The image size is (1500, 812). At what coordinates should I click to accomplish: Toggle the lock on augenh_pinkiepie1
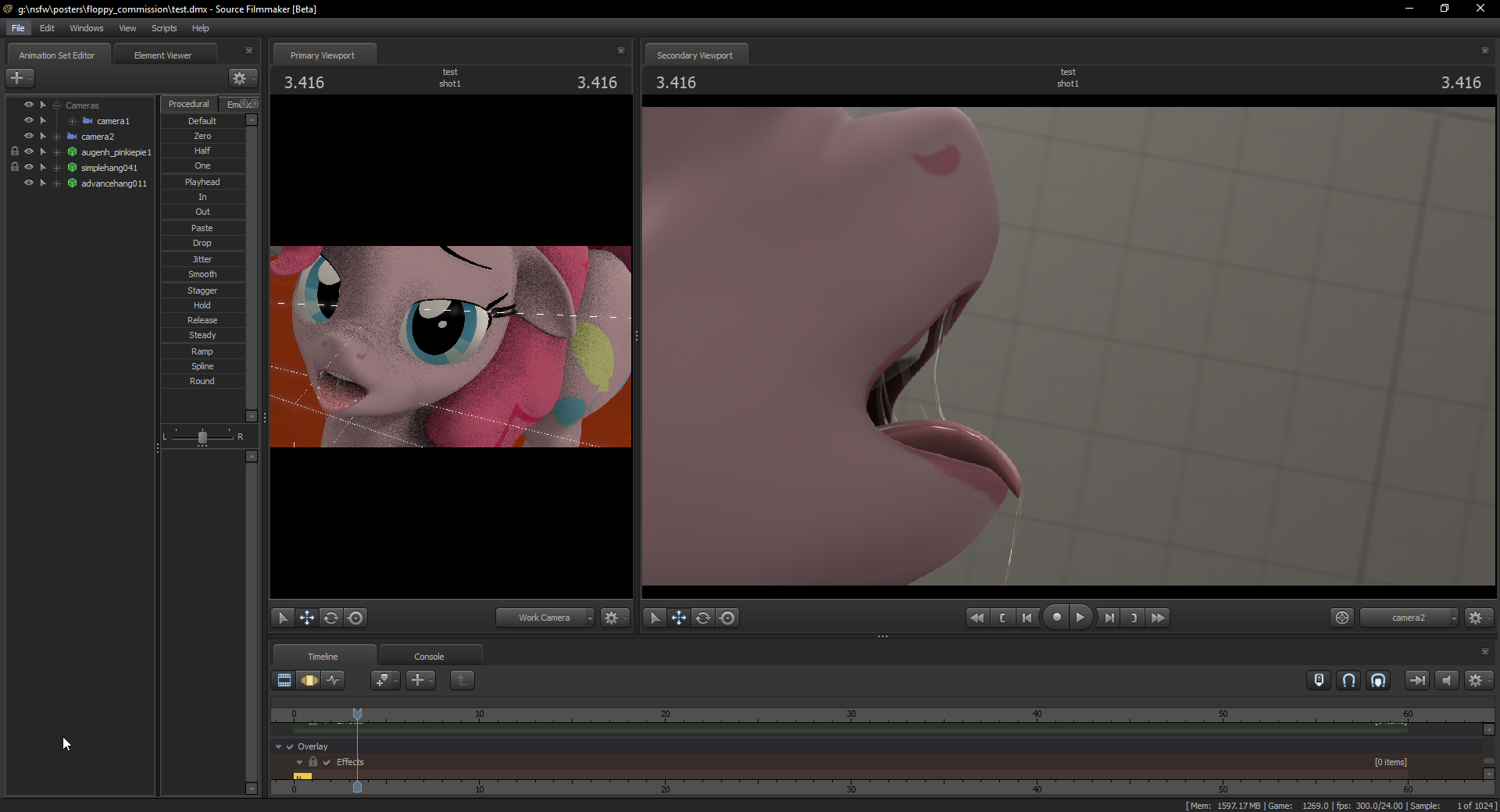[15, 151]
